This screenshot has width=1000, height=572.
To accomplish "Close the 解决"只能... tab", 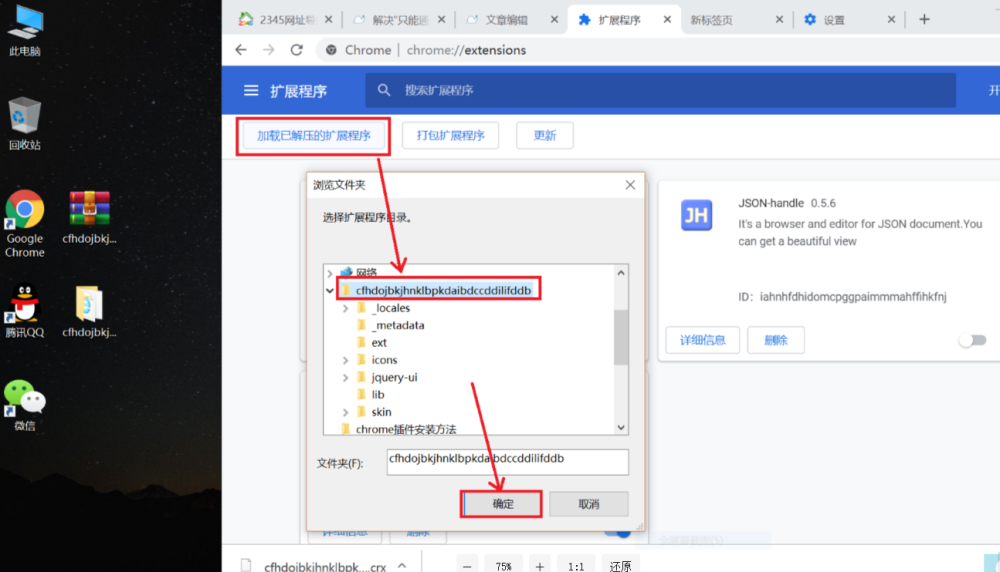I will pos(441,20).
